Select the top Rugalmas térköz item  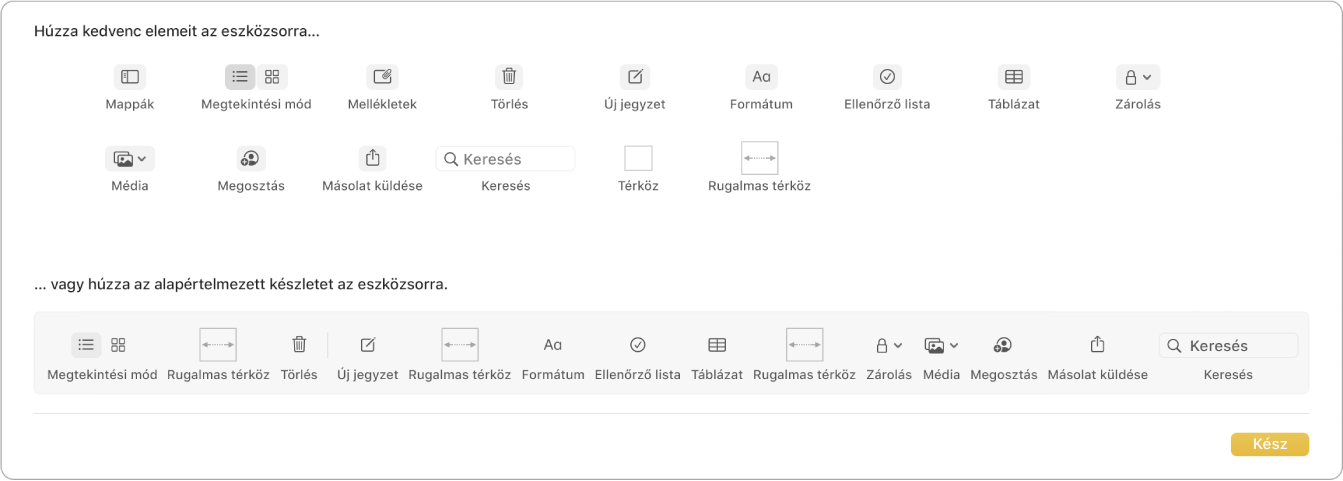click(x=759, y=158)
